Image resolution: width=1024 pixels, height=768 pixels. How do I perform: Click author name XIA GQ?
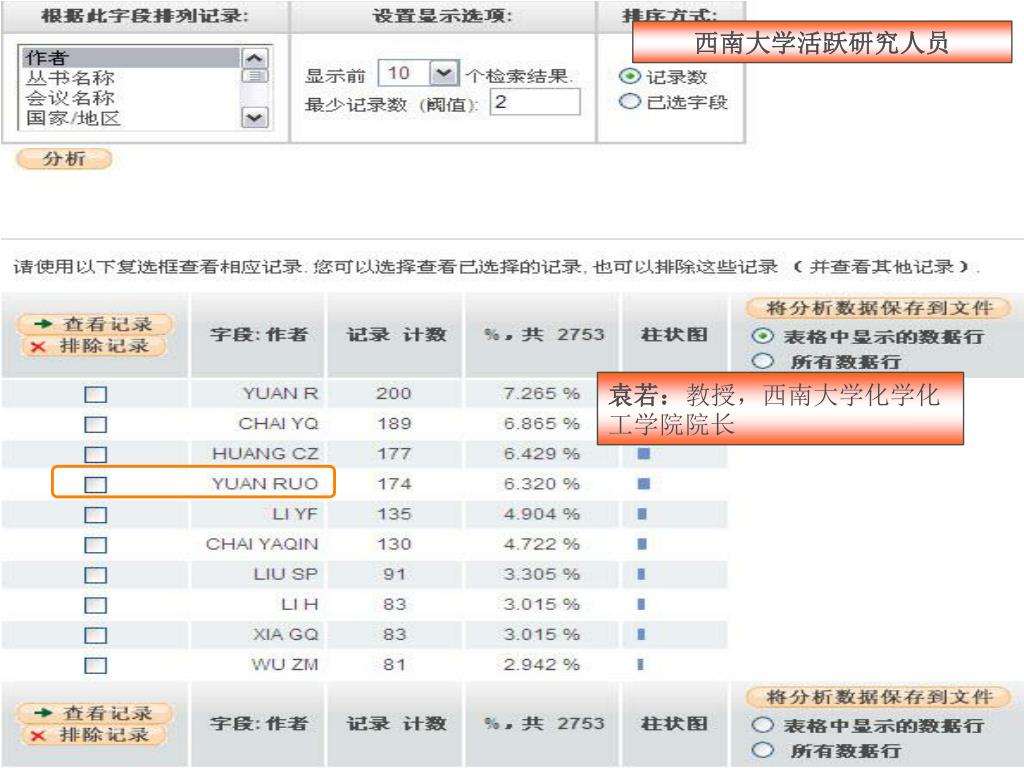285,634
